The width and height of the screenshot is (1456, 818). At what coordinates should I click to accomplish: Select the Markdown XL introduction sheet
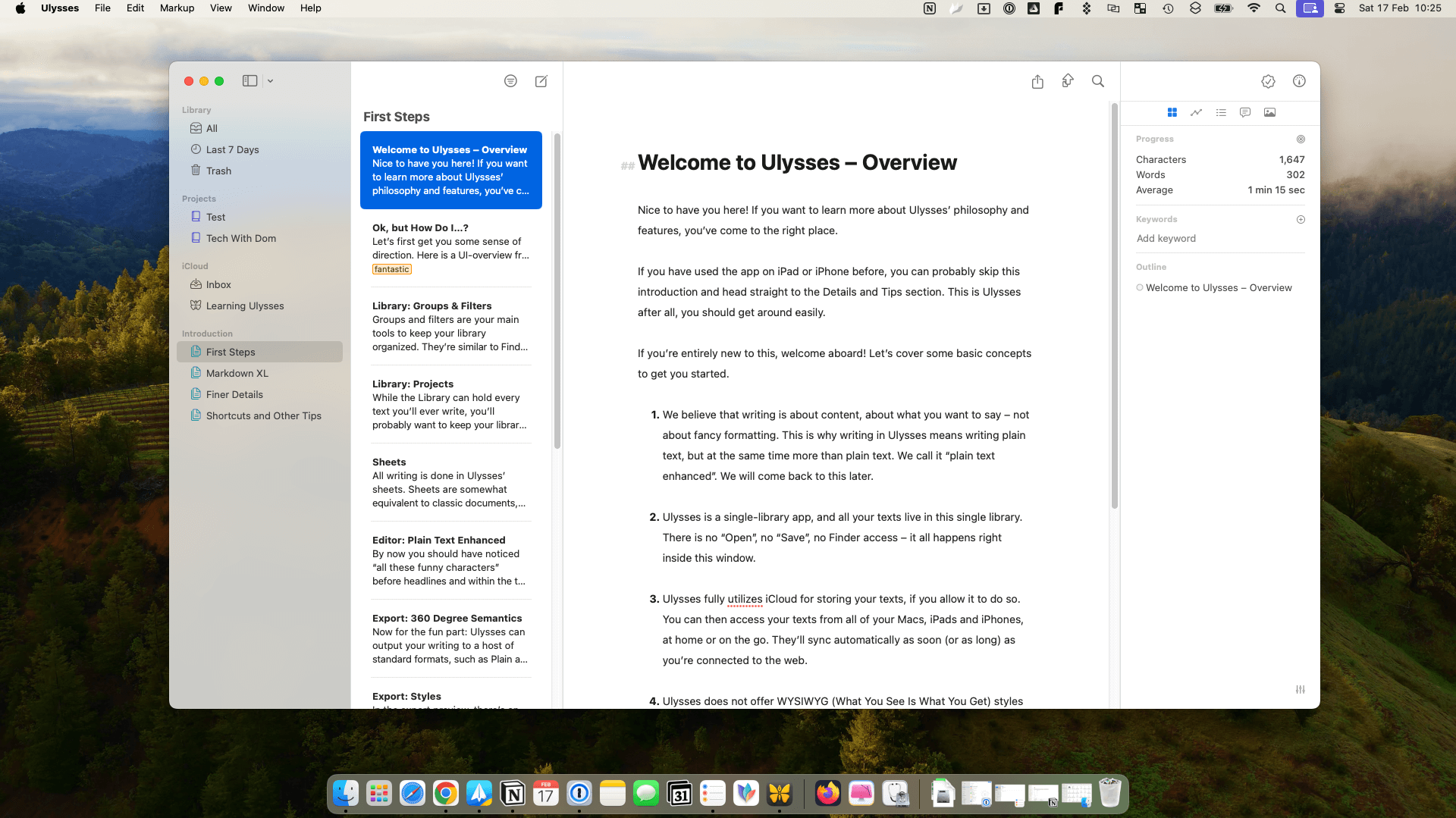(237, 373)
